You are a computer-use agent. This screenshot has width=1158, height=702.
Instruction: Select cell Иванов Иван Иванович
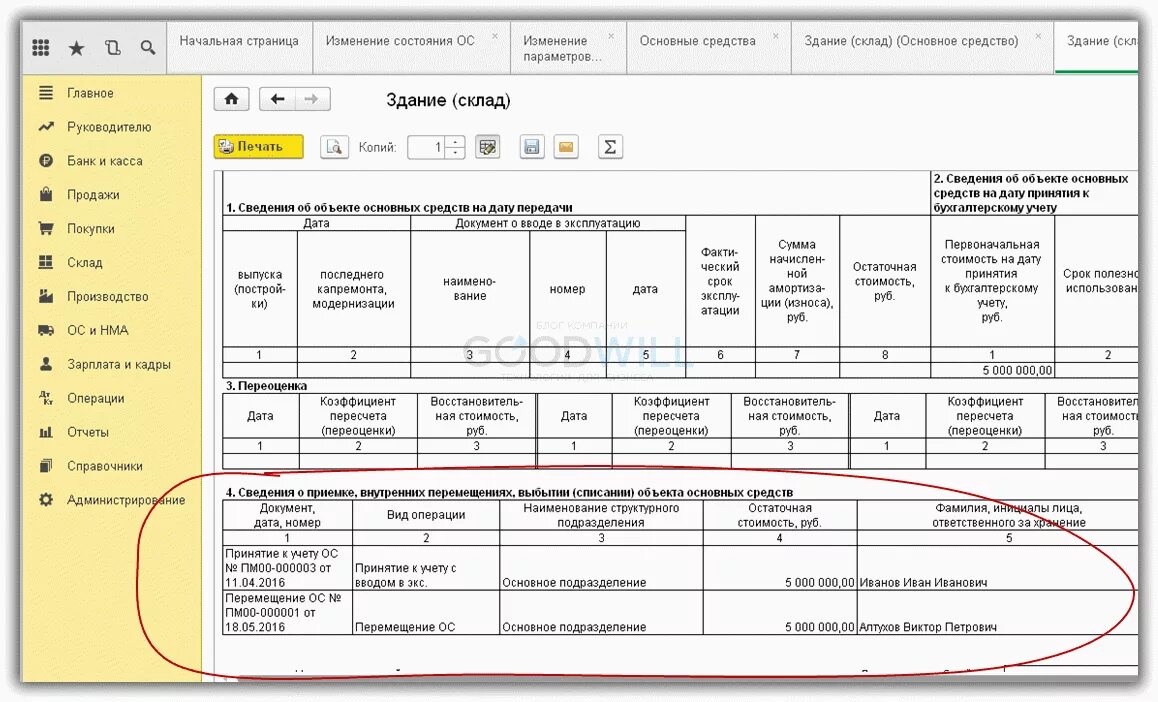click(x=997, y=568)
